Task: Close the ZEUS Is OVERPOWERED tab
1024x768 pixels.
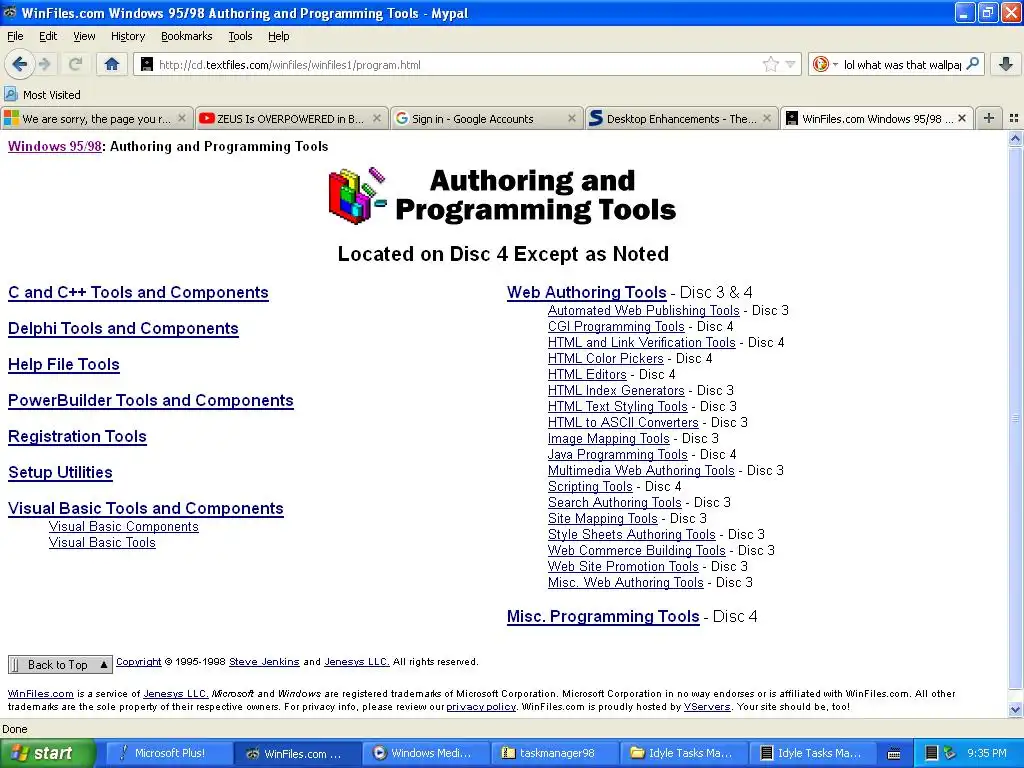Action: [x=377, y=118]
